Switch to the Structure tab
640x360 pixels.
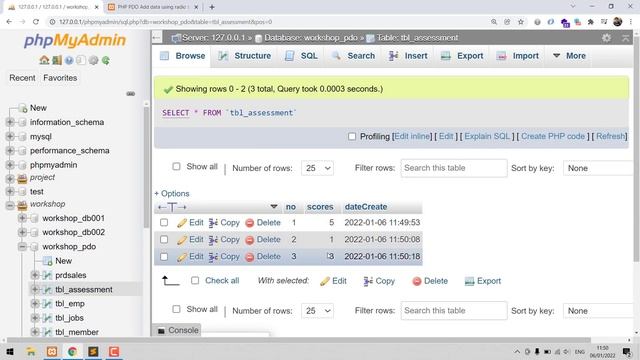pos(244,56)
